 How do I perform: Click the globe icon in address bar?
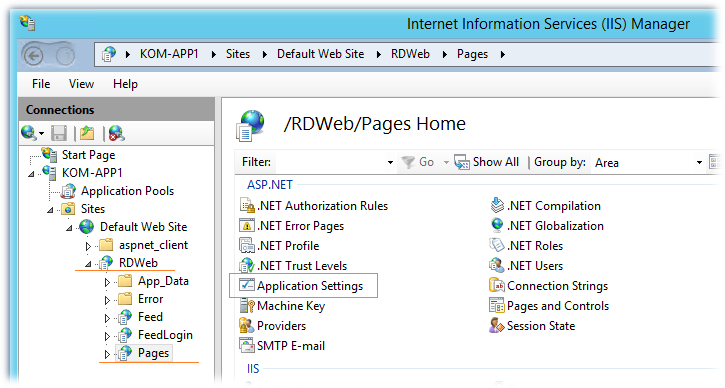109,54
